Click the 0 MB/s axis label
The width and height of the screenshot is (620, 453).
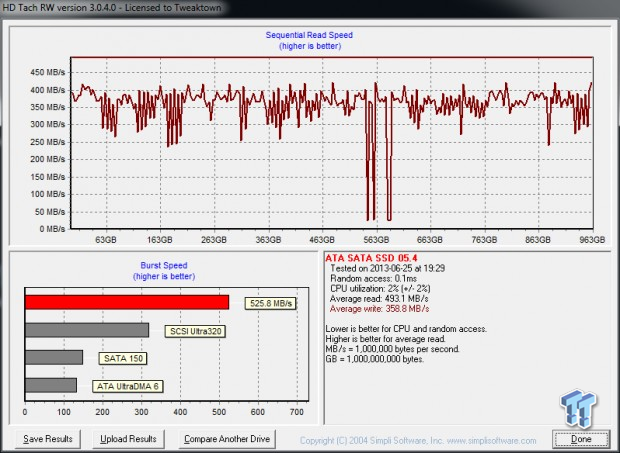point(52,229)
